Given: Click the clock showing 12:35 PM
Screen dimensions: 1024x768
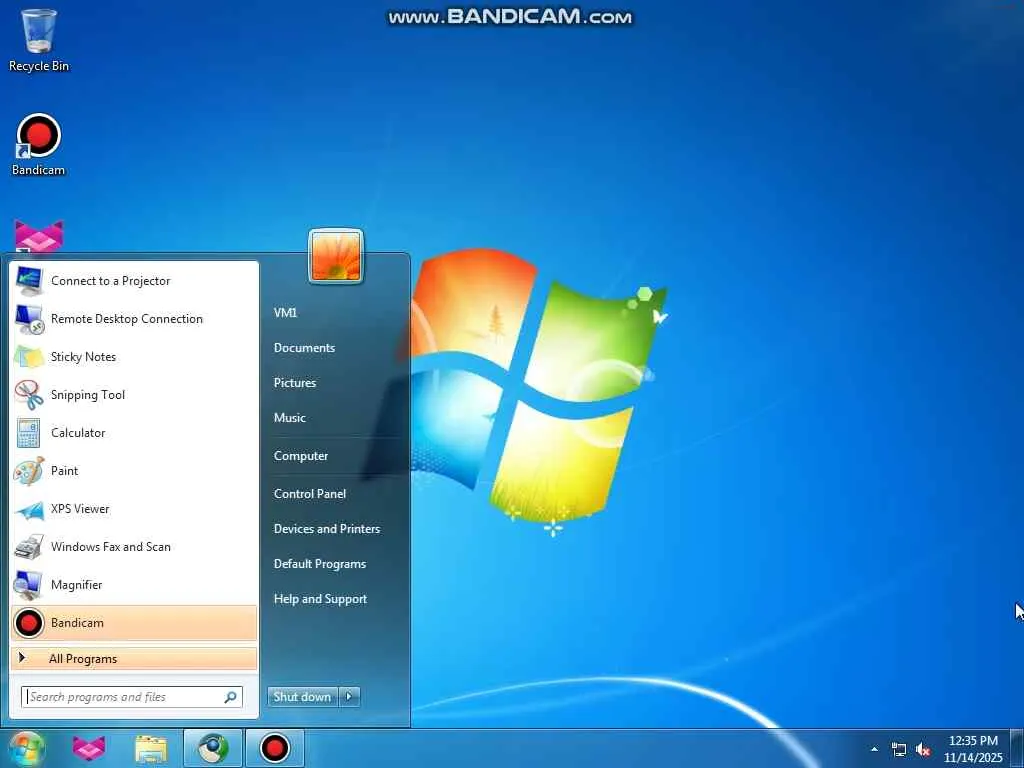Looking at the screenshot, I should (x=973, y=741).
